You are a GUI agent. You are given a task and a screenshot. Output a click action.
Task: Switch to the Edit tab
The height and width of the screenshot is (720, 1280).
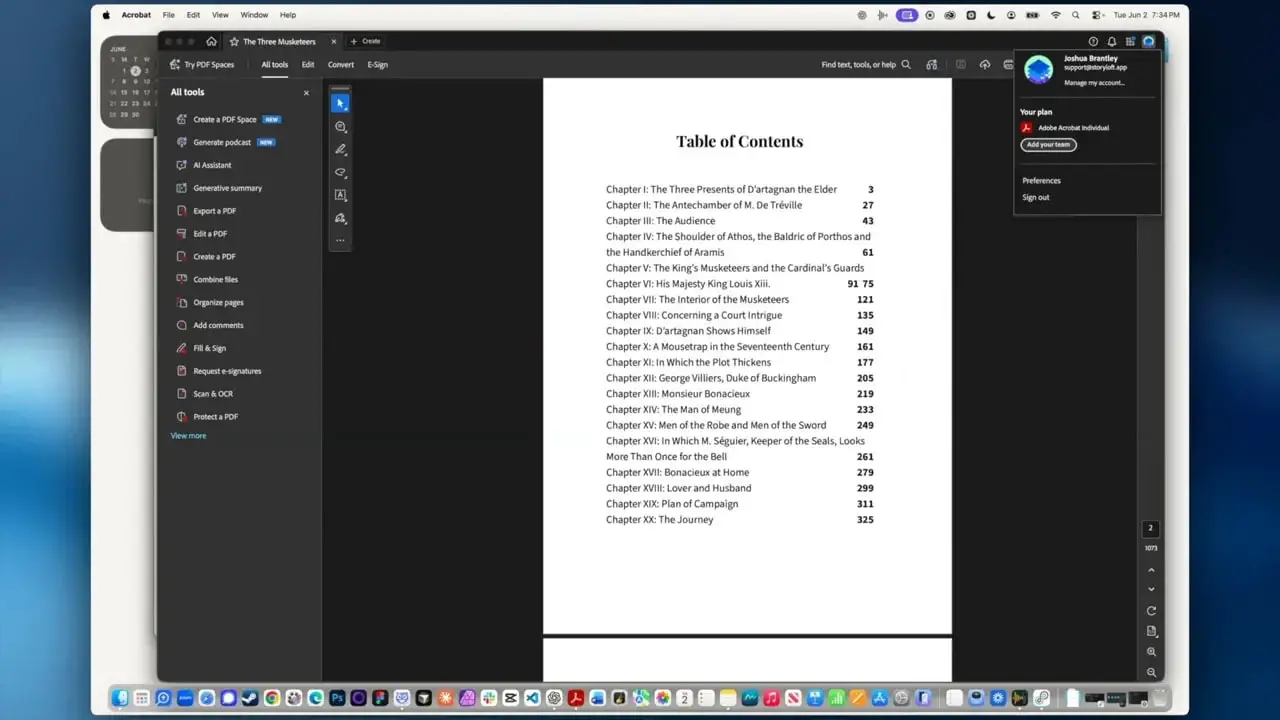coord(308,64)
